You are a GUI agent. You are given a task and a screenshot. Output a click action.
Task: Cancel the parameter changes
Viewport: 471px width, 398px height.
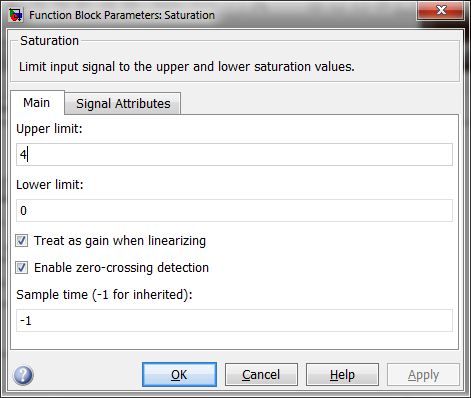(261, 375)
